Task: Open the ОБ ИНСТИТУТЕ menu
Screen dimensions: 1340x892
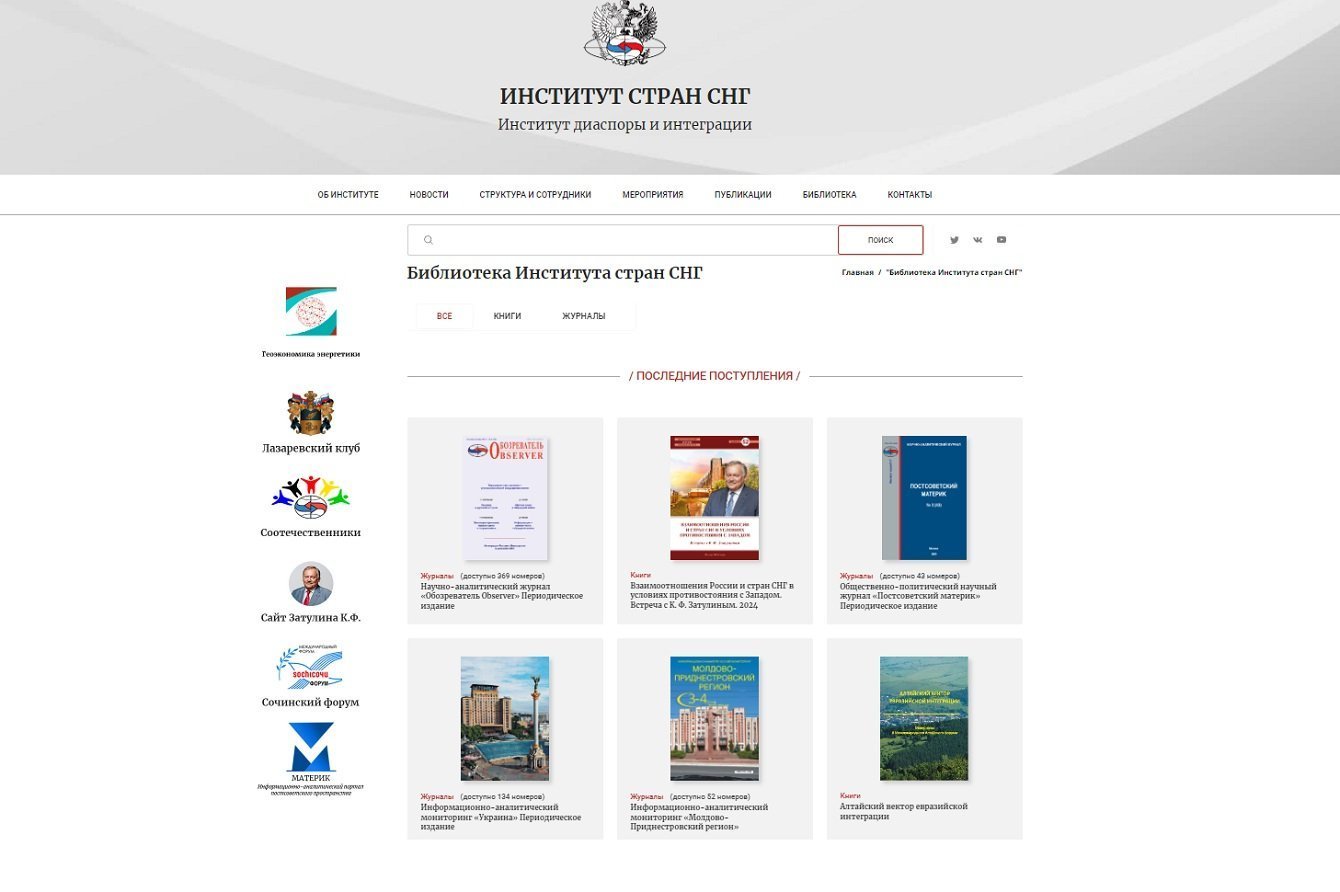Action: (348, 195)
